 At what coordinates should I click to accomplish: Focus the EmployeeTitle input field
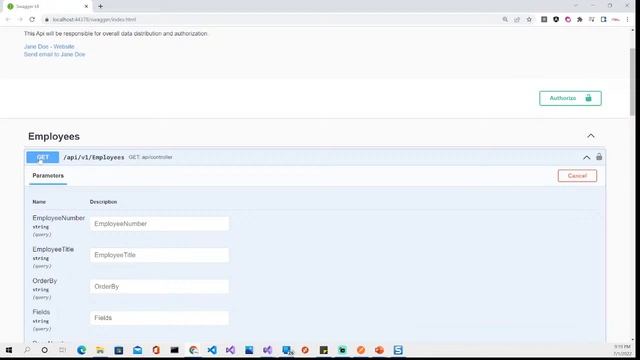(159, 255)
